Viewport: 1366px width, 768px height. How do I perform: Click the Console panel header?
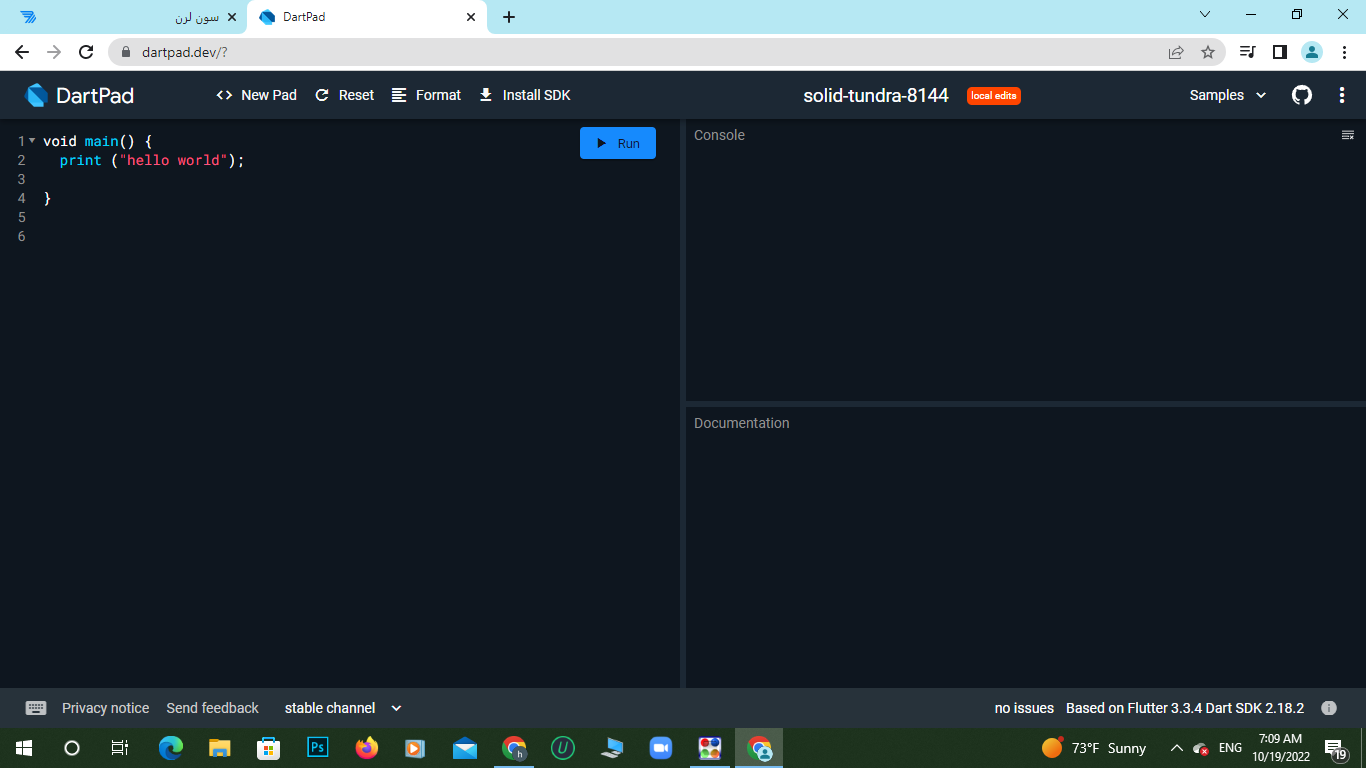click(719, 135)
